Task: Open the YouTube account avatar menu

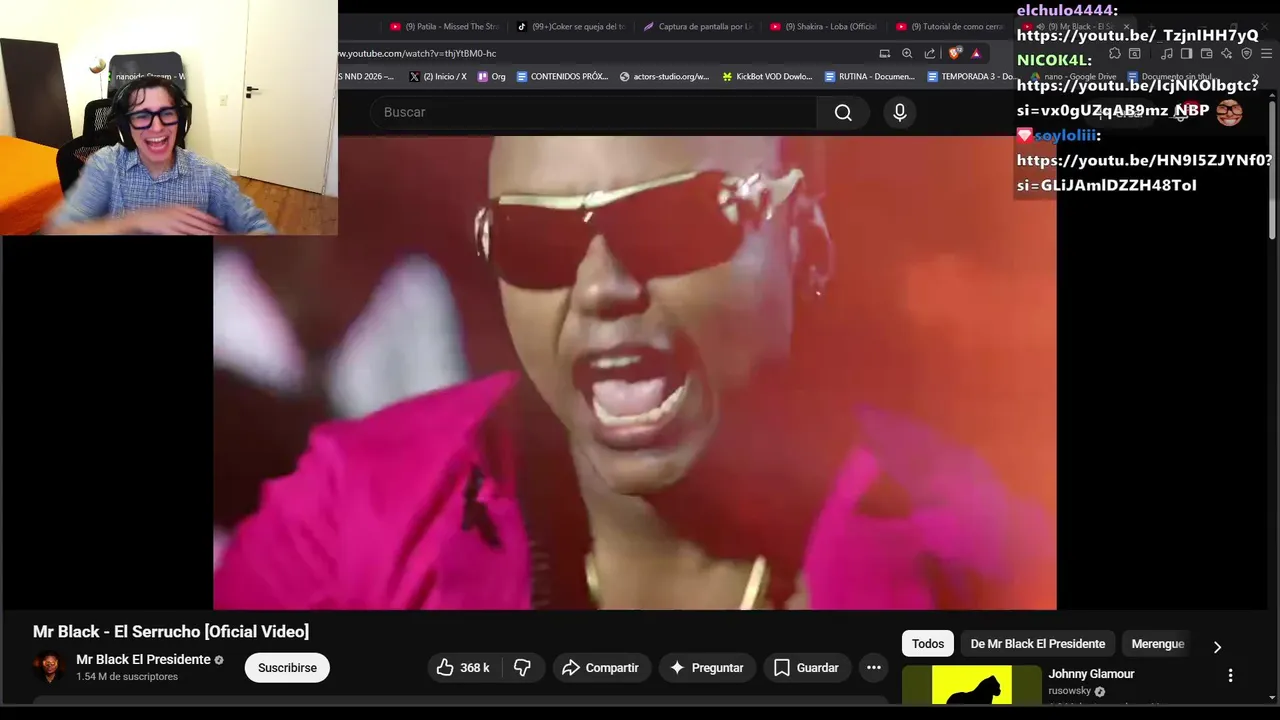Action: tap(1230, 113)
